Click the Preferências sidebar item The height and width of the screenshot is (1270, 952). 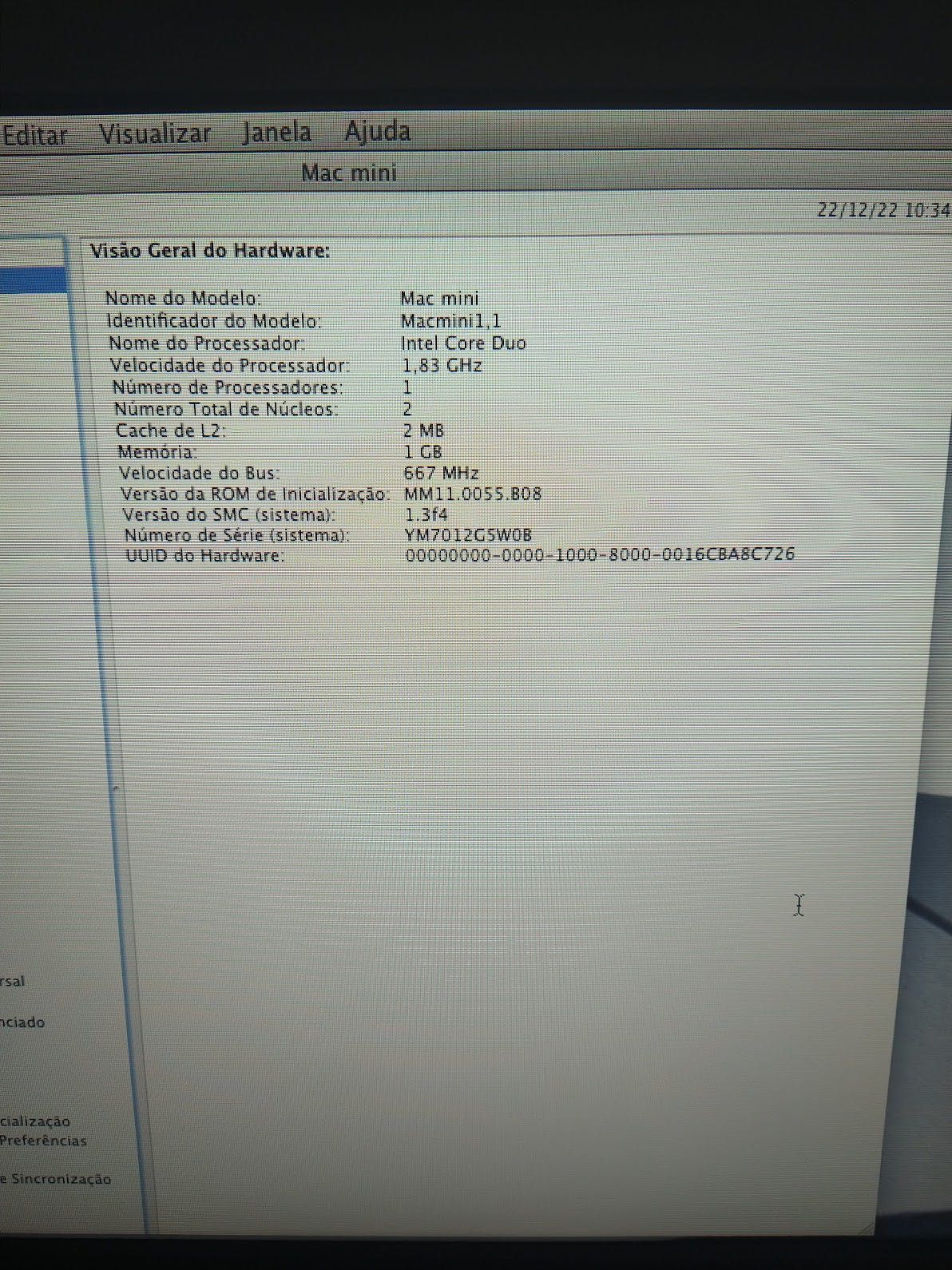pyautogui.click(x=43, y=1141)
